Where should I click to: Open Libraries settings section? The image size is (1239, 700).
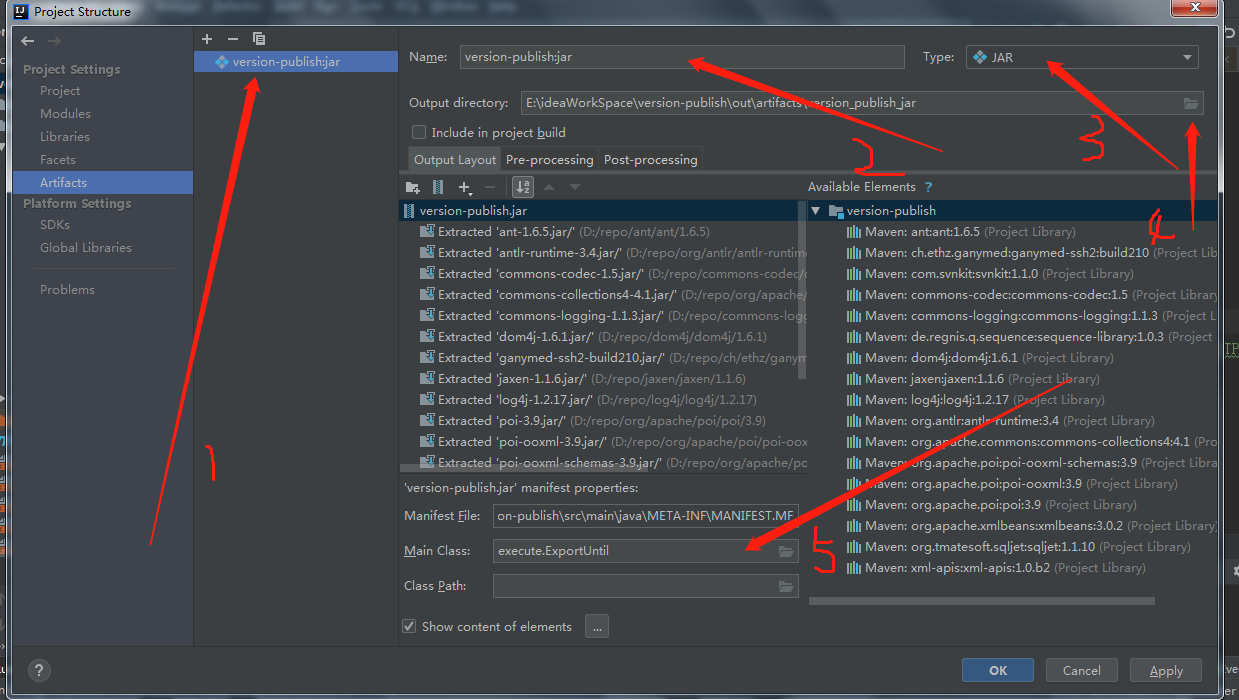pos(65,137)
